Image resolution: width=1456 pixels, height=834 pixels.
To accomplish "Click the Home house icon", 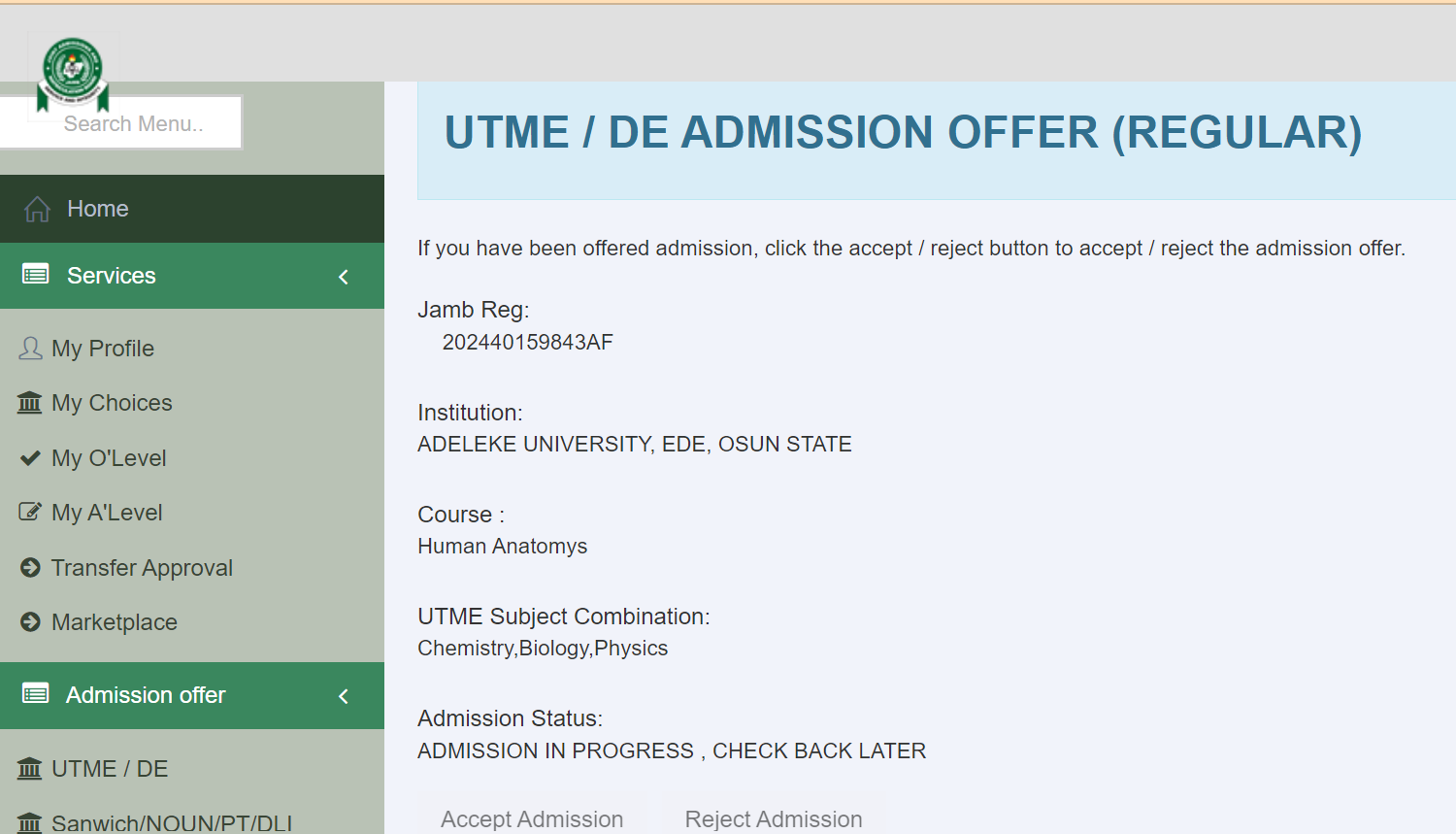I will point(36,208).
